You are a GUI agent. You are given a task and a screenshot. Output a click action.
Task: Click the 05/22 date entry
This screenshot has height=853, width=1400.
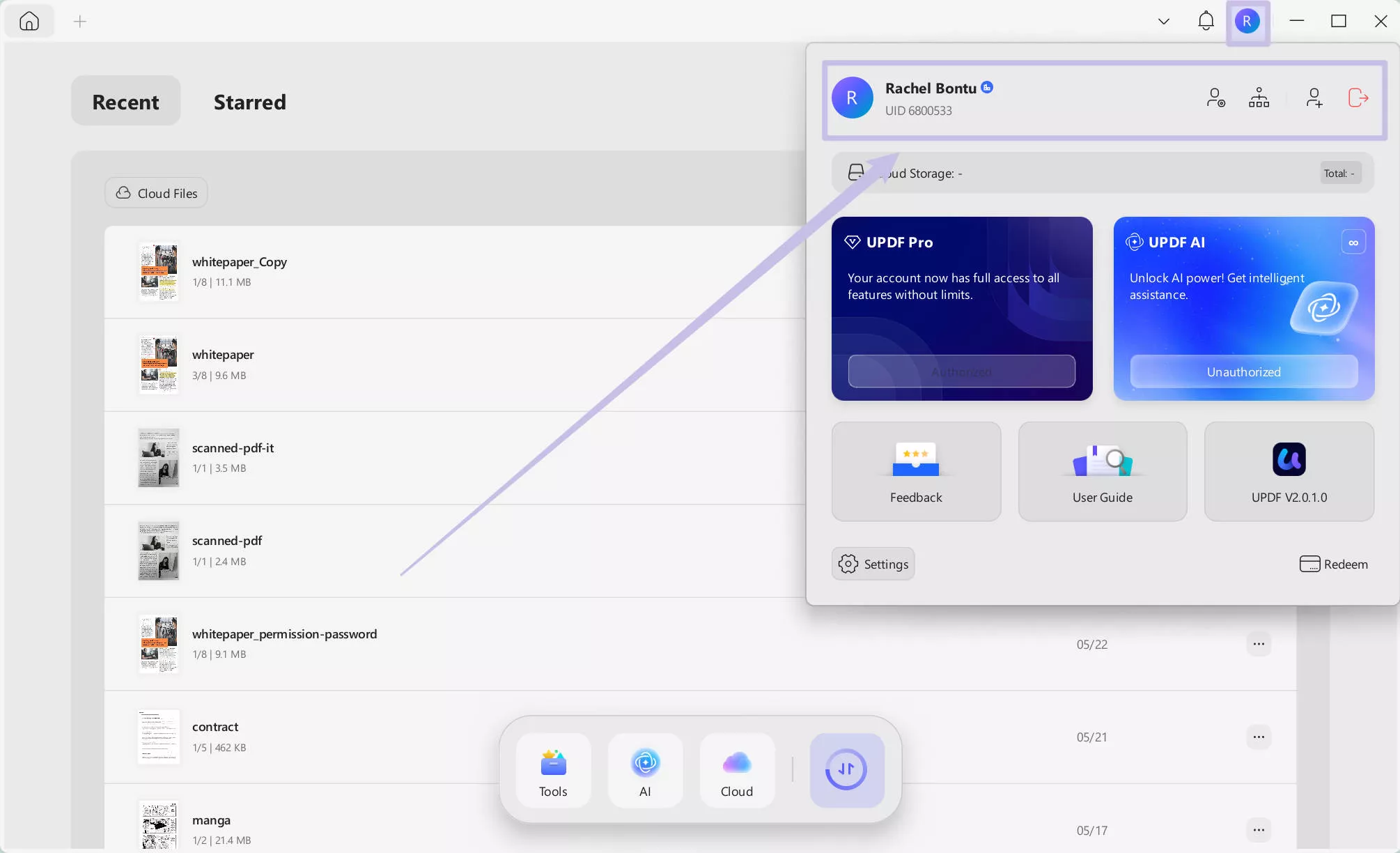coord(1091,645)
